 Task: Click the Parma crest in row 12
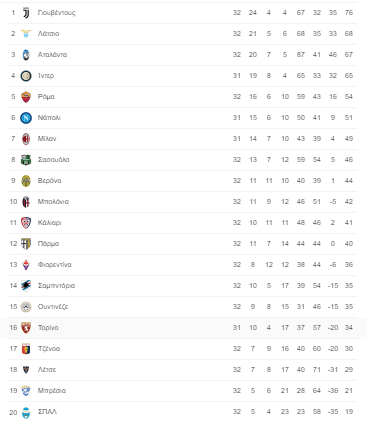pos(26,244)
